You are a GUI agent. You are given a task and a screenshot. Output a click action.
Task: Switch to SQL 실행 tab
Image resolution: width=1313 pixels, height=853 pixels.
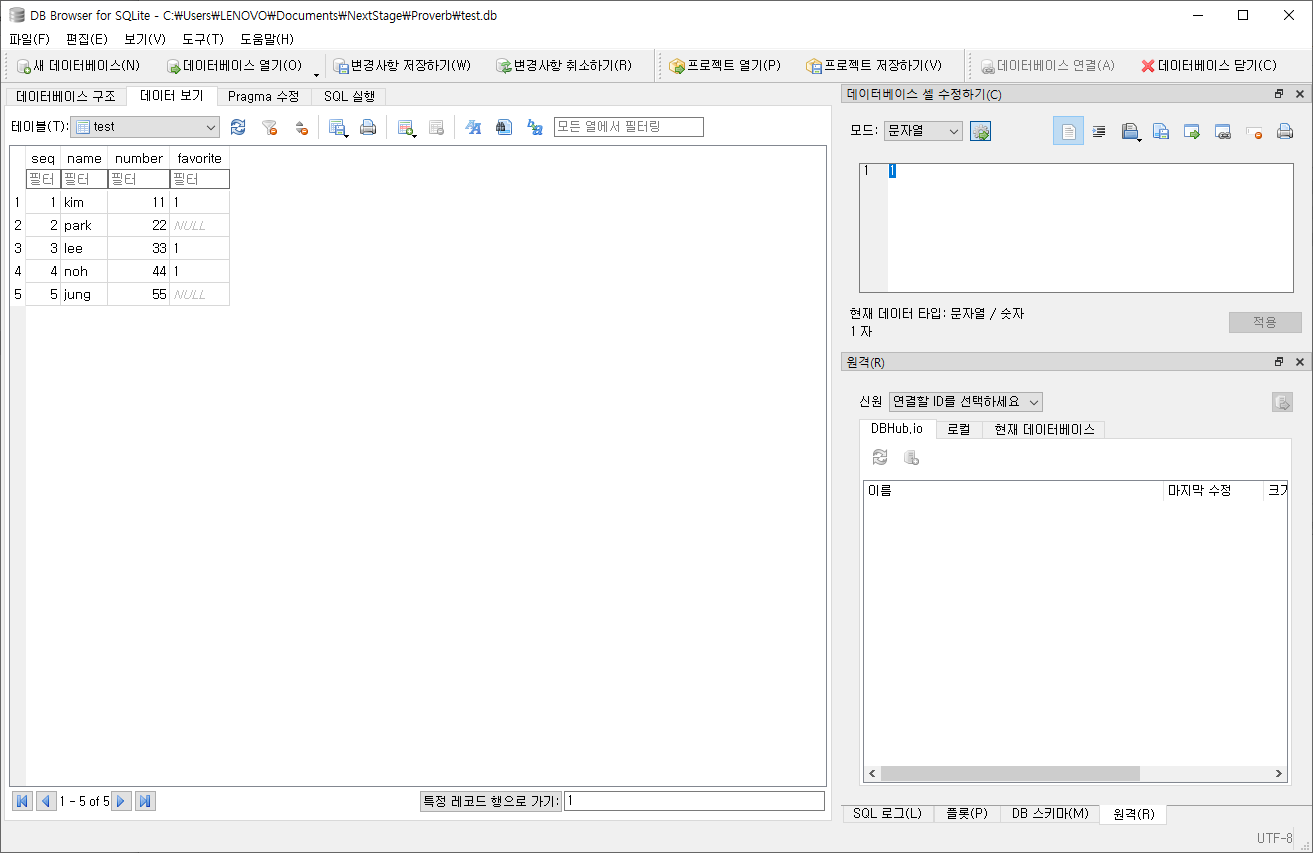(x=349, y=97)
